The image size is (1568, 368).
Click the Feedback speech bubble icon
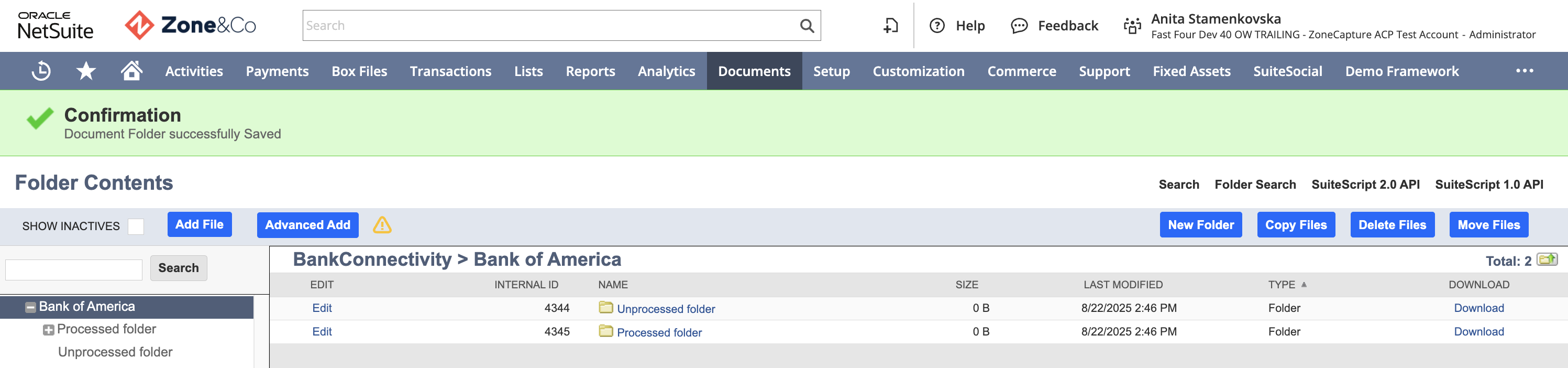point(1019,26)
